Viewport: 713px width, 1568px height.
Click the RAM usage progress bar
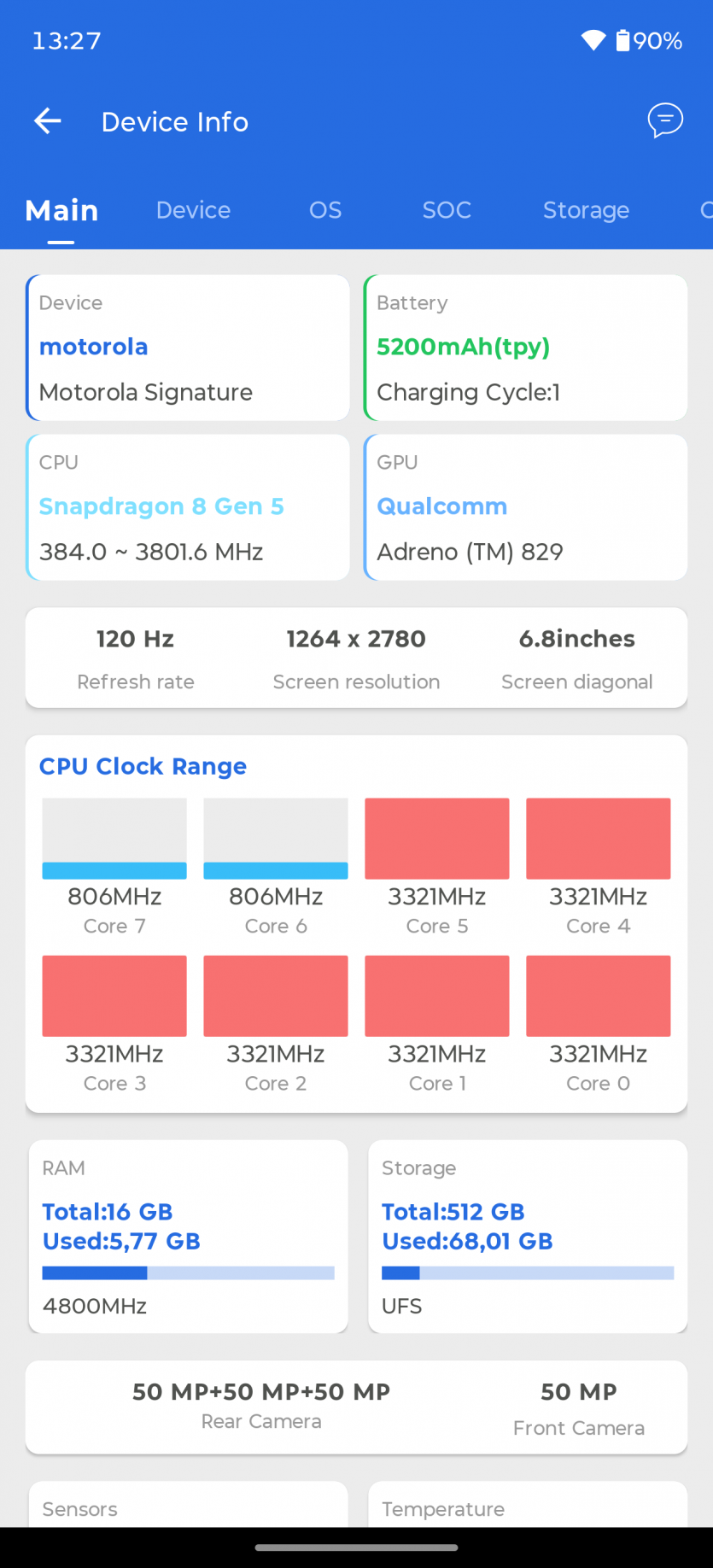coord(188,1273)
